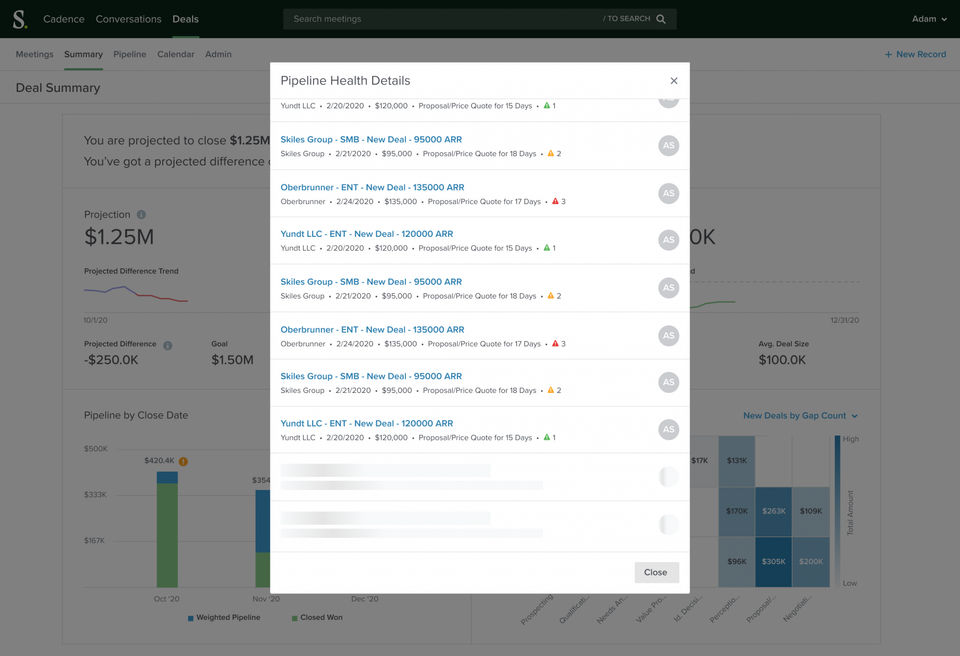This screenshot has width=960, height=656.
Task: Close Pipeline Health Details with X icon
Action: 673,81
